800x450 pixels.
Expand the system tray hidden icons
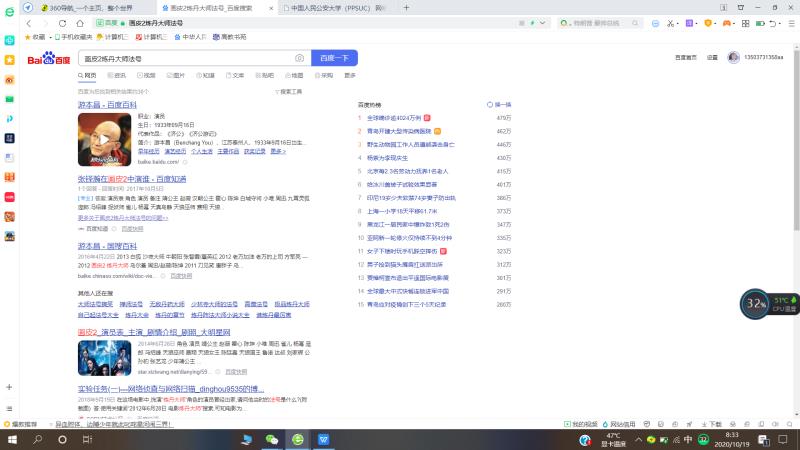pyautogui.click(x=638, y=439)
